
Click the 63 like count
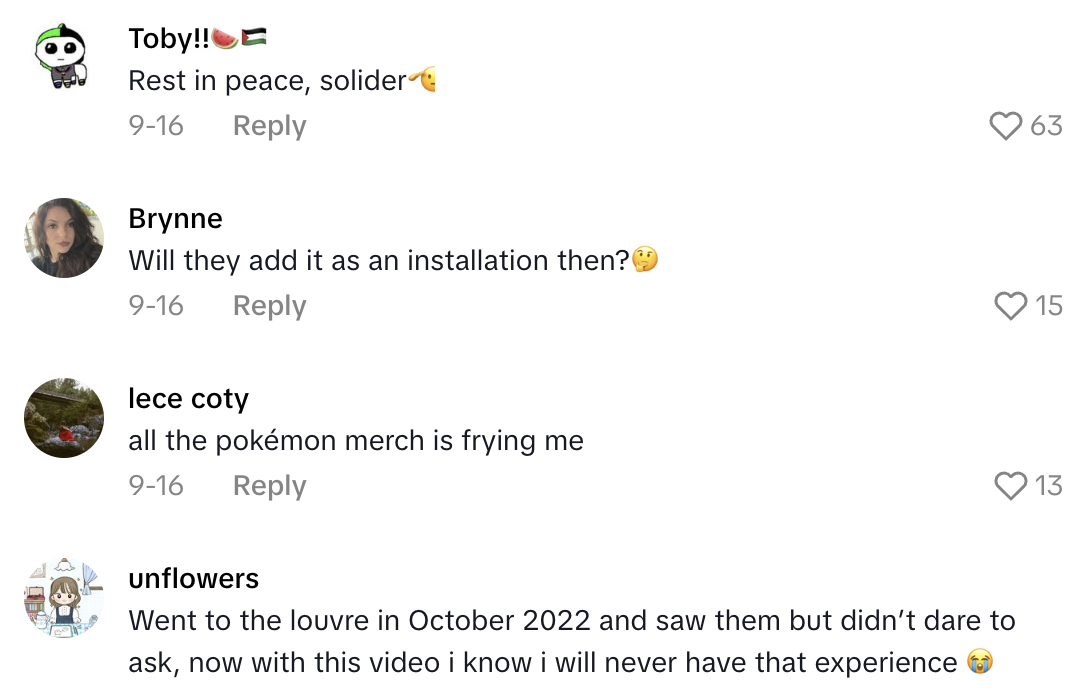pyautogui.click(x=1049, y=125)
